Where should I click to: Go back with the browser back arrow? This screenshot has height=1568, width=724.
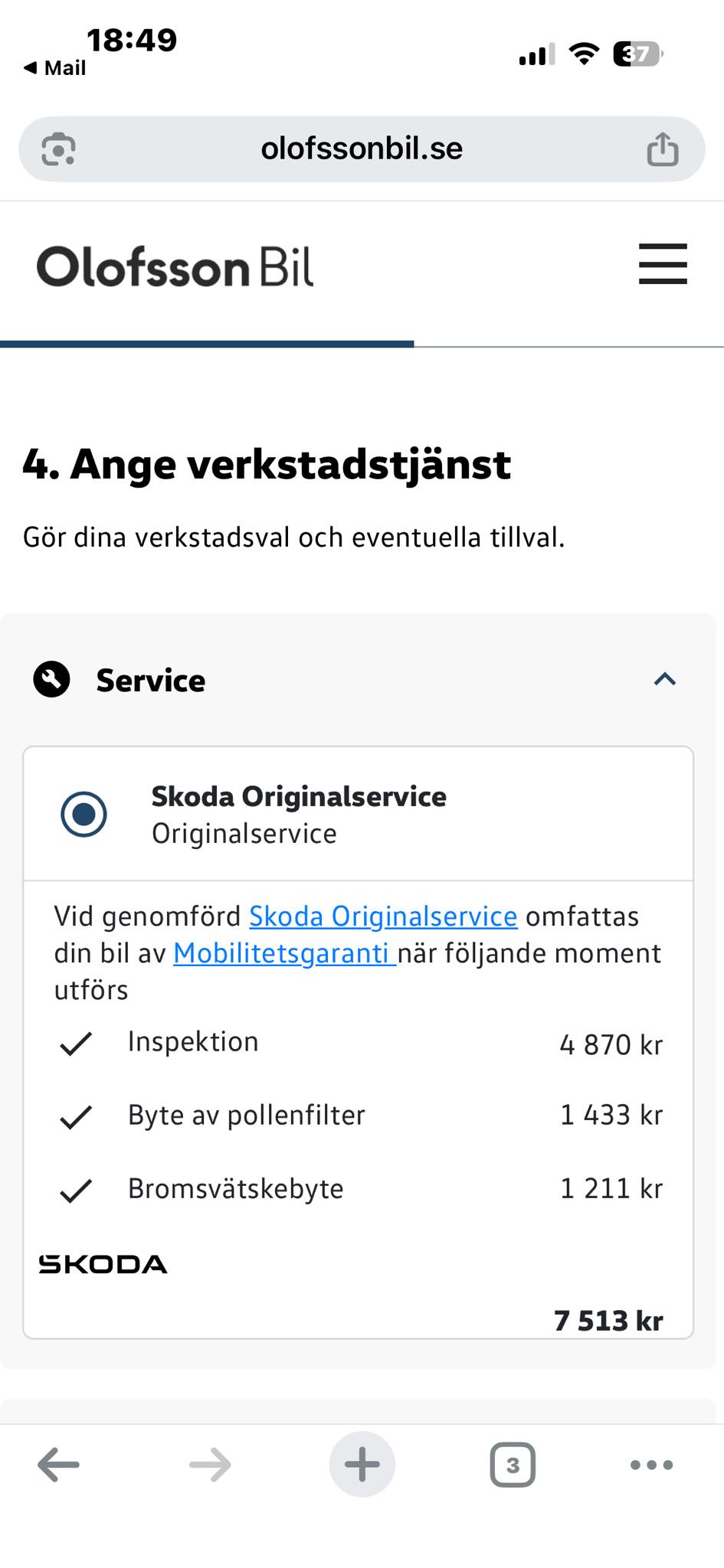[58, 1465]
